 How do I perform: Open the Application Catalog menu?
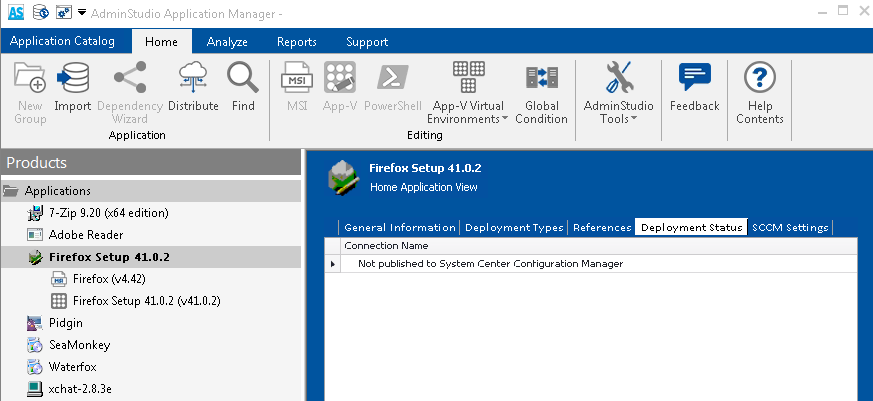(x=63, y=42)
